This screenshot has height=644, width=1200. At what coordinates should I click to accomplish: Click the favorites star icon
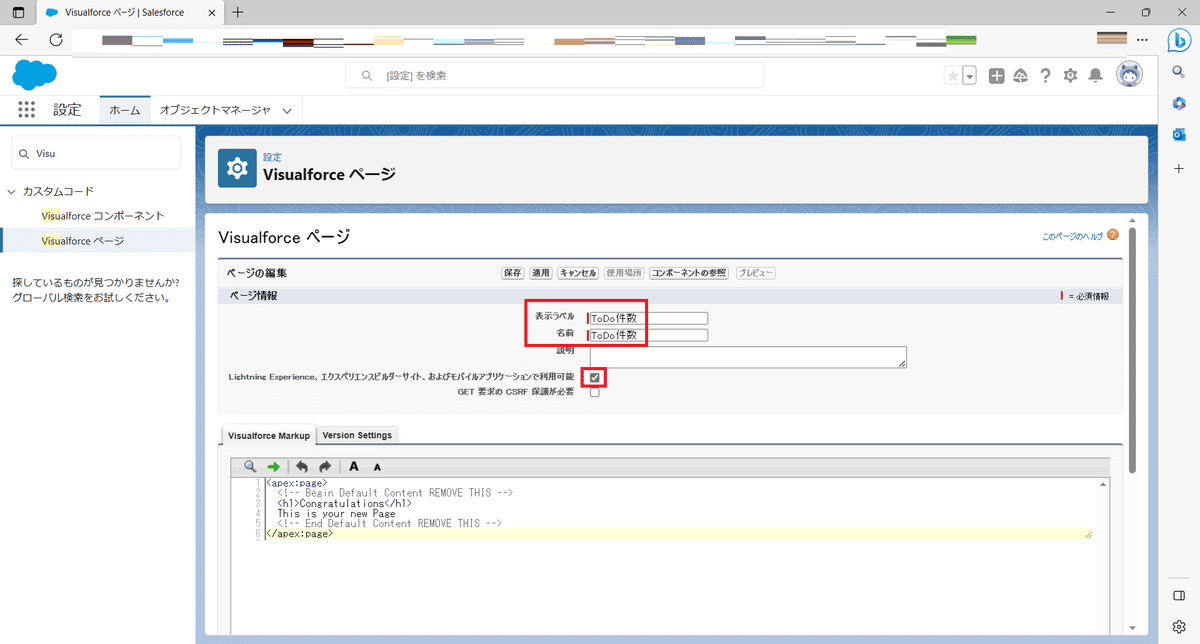(x=952, y=76)
